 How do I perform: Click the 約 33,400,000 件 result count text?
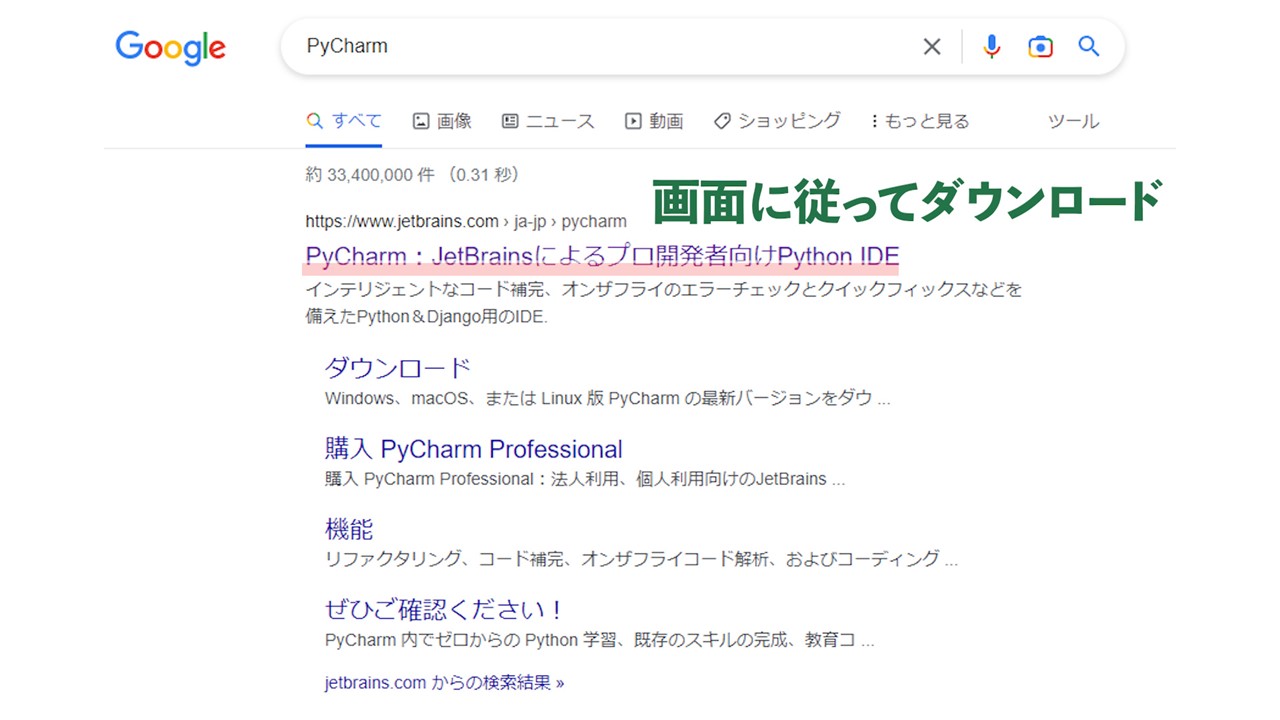[x=413, y=174]
